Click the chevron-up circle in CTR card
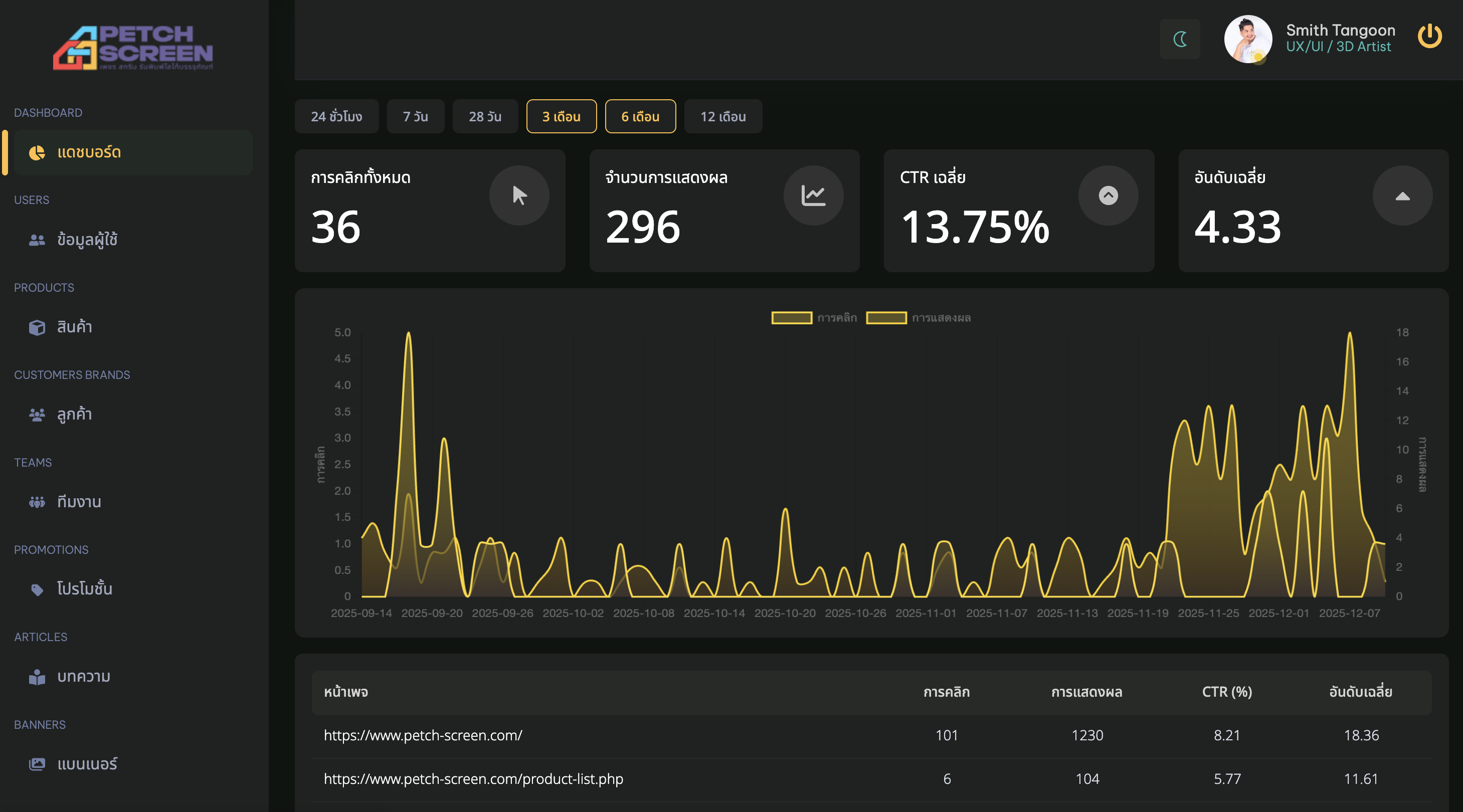The image size is (1463, 812). (1108, 195)
